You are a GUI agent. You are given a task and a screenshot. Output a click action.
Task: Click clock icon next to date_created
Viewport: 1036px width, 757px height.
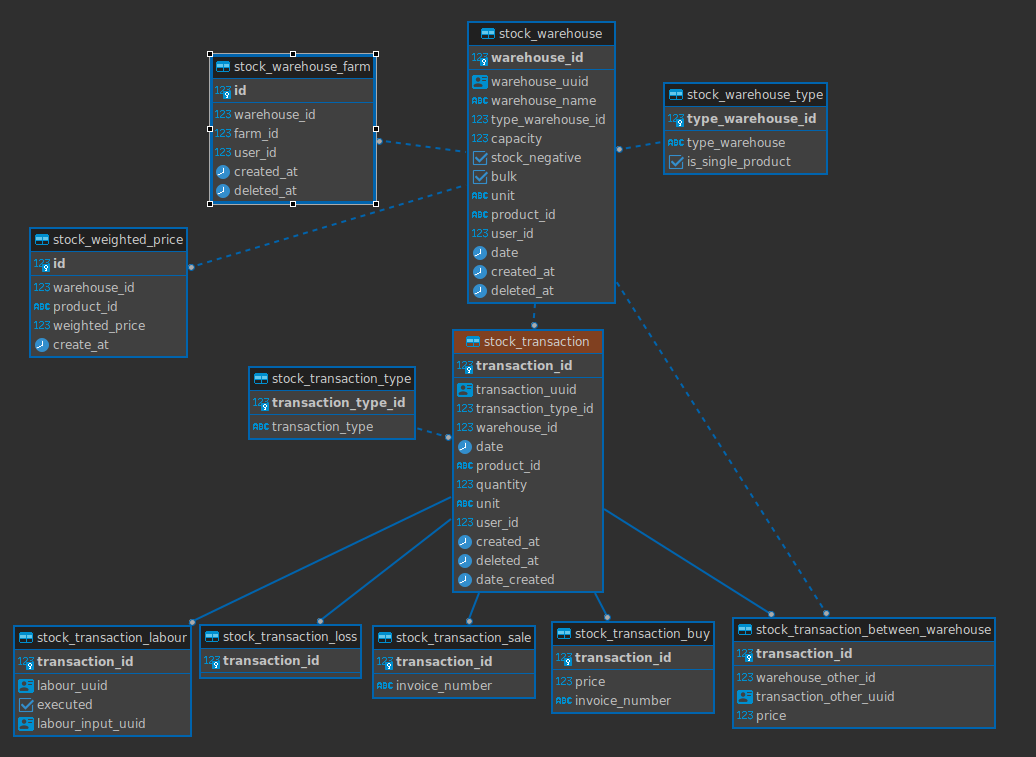[x=464, y=580]
